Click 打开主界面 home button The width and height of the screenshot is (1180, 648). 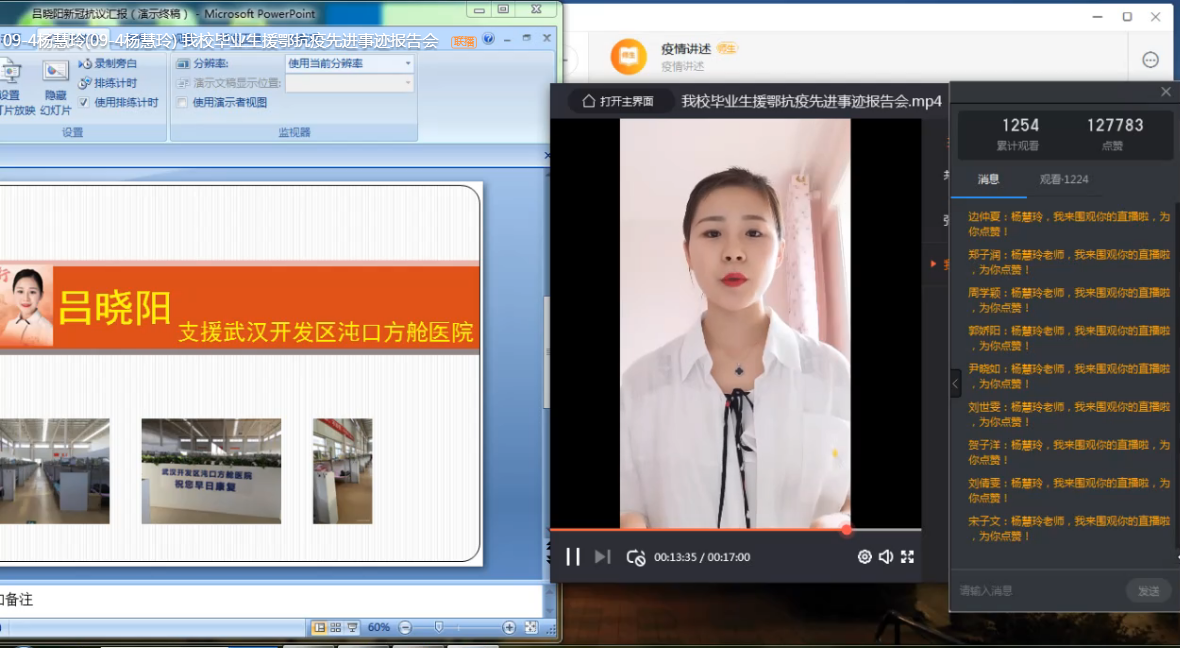(x=619, y=101)
